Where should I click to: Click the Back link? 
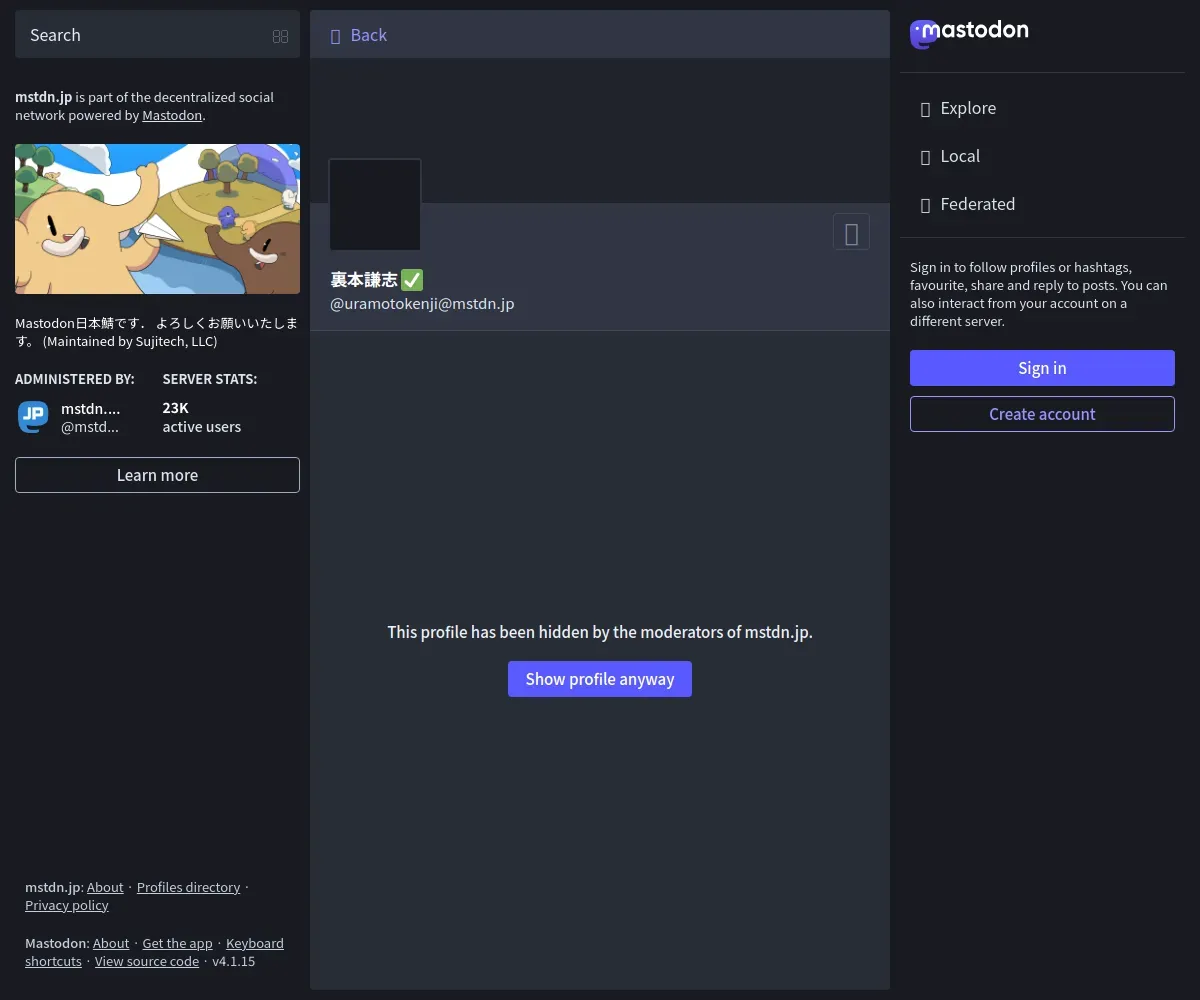pos(358,35)
